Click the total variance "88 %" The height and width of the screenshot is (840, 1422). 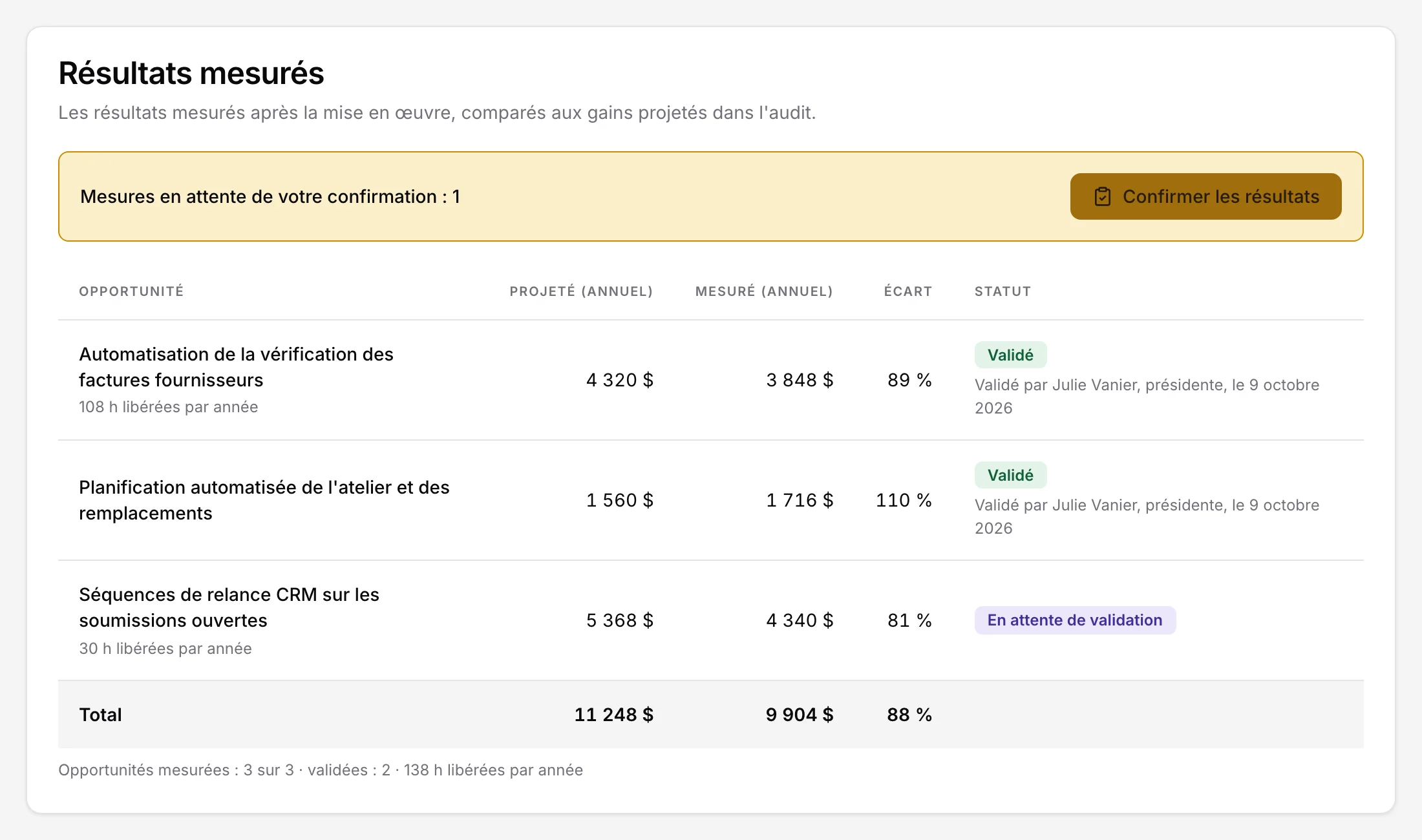[909, 715]
